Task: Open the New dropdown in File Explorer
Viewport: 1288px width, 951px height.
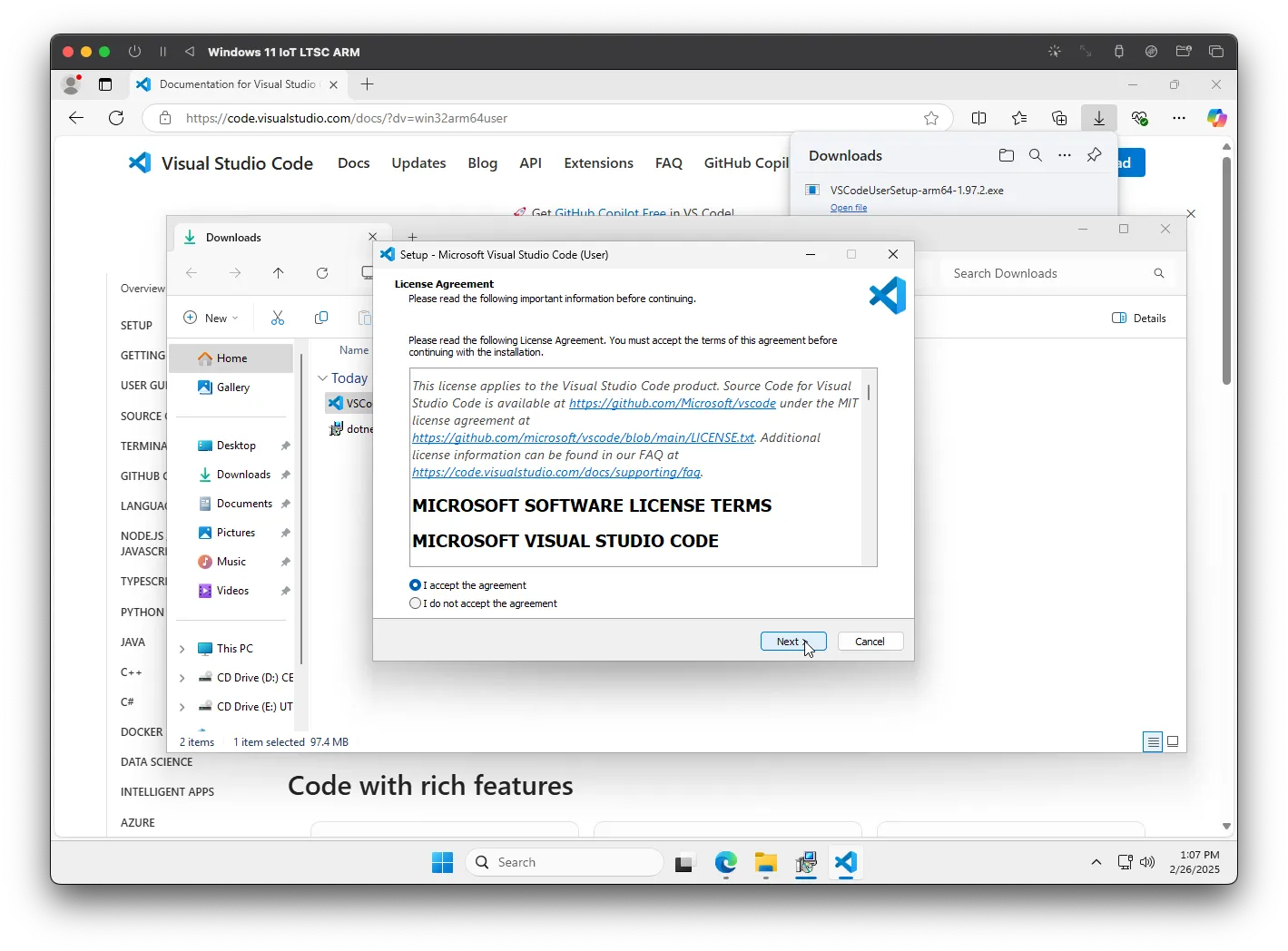Action: click(x=211, y=318)
